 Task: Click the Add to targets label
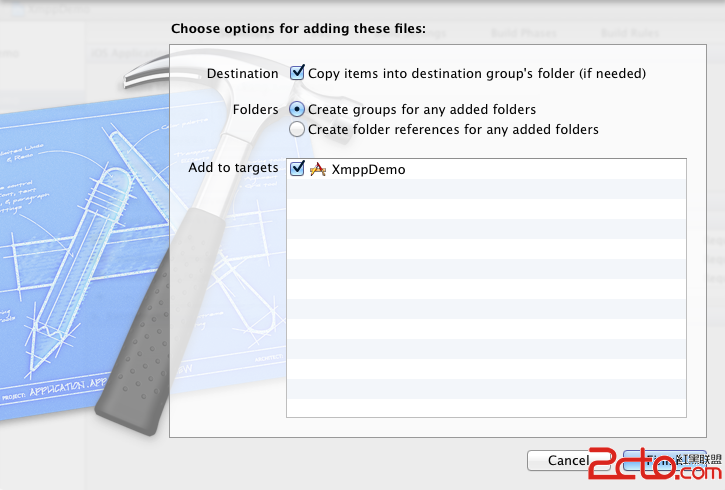(233, 167)
